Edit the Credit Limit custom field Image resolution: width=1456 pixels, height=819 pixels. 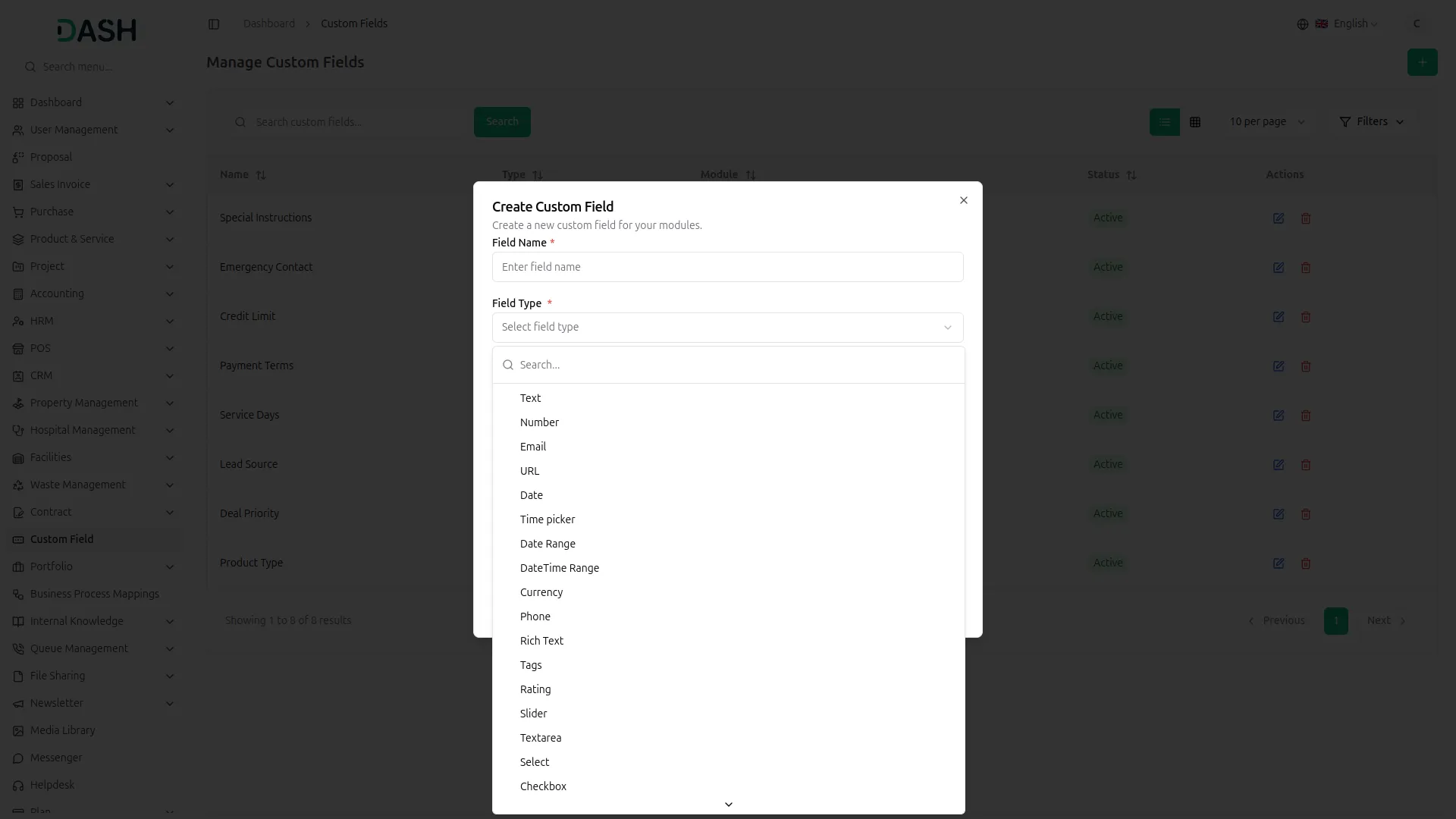pyautogui.click(x=1279, y=317)
